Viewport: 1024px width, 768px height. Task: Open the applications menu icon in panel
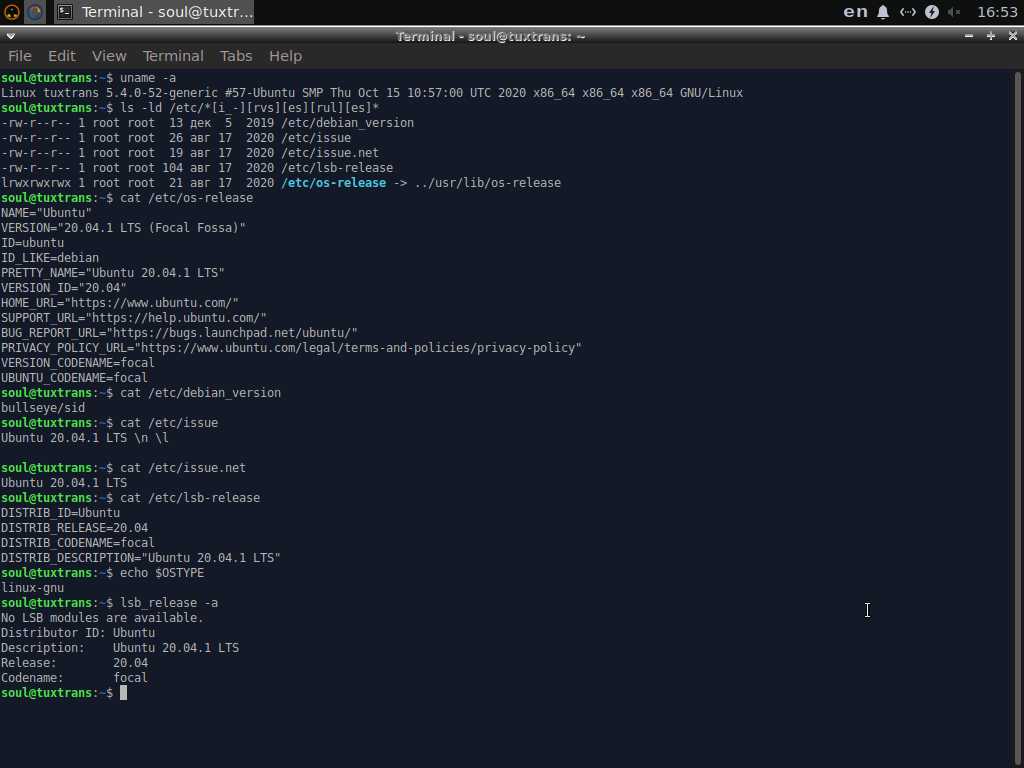(x=12, y=12)
